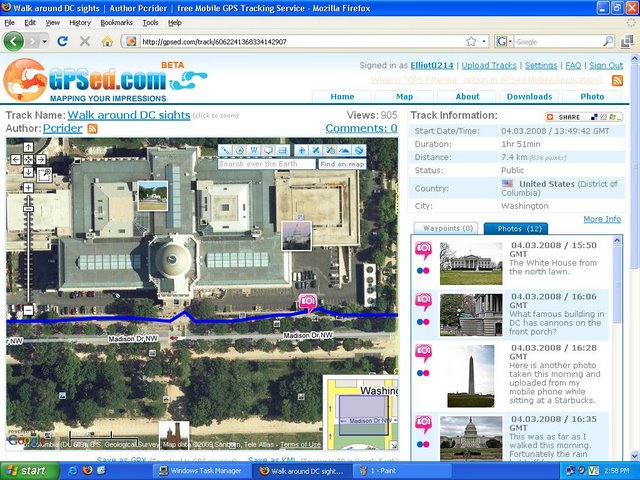Click the Upload Tracks link
The image size is (640, 480).
click(489, 65)
